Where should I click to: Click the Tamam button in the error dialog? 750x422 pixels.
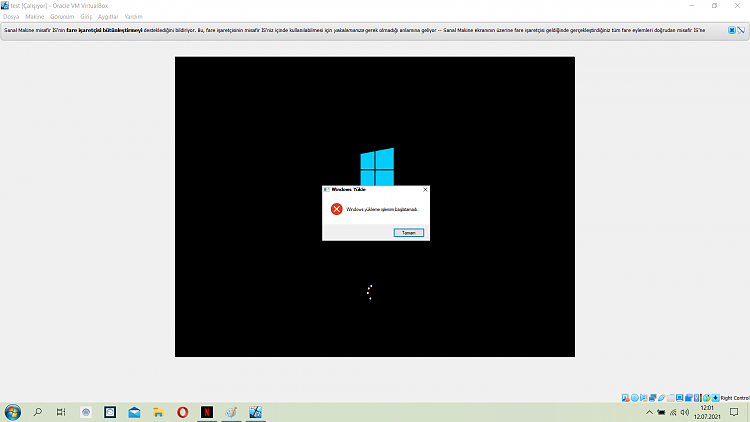point(408,233)
